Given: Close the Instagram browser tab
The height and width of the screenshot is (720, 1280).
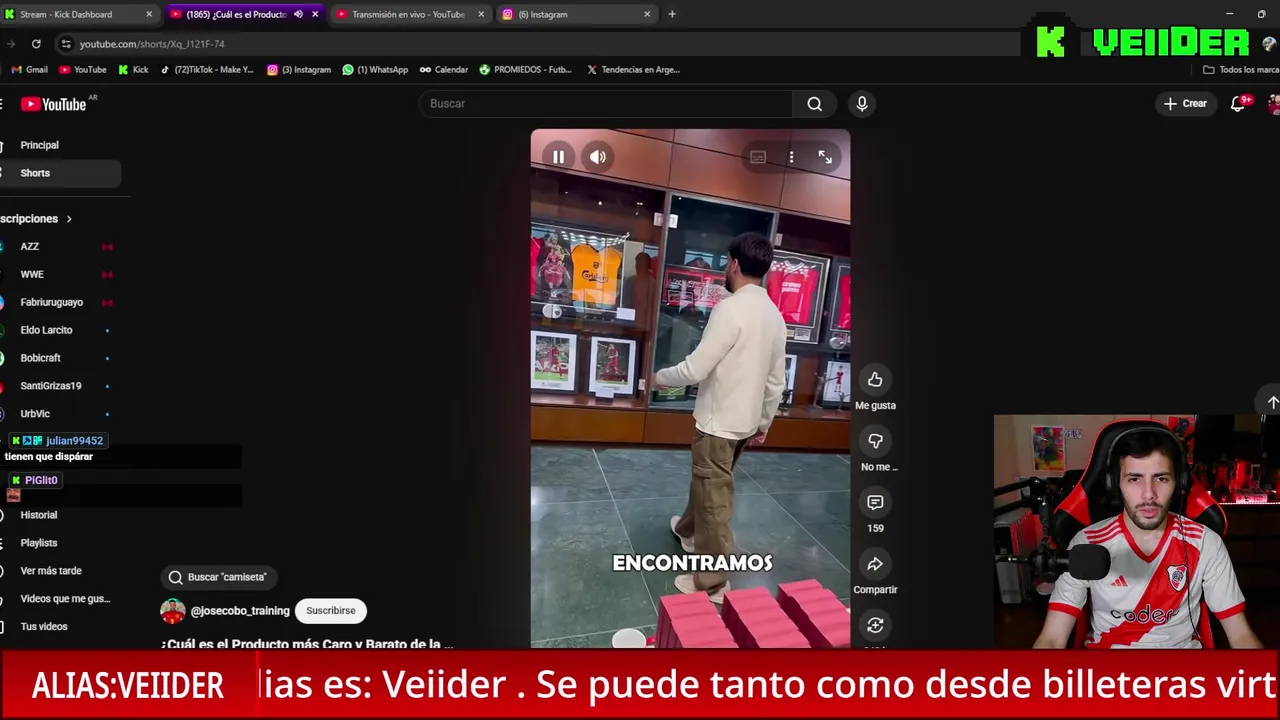Looking at the screenshot, I should coord(647,14).
